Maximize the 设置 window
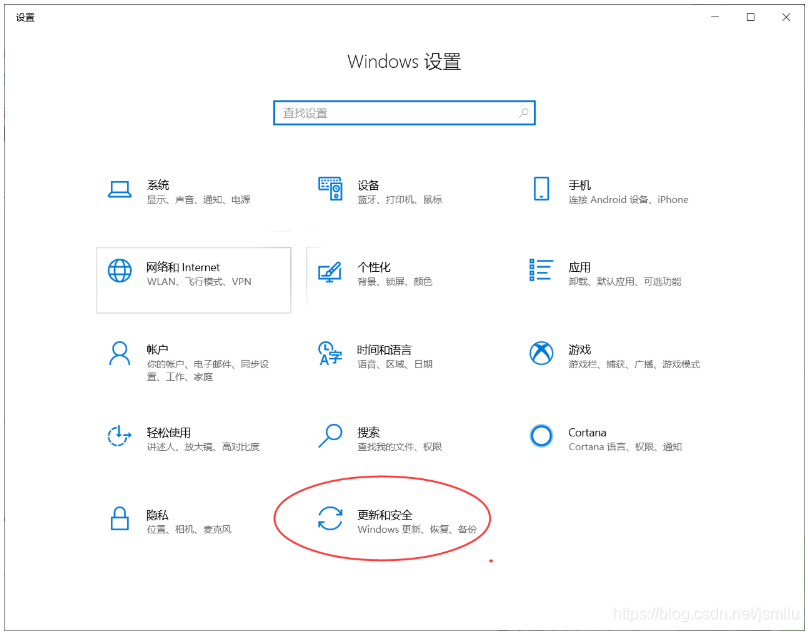This screenshot has width=808, height=632. tap(751, 17)
